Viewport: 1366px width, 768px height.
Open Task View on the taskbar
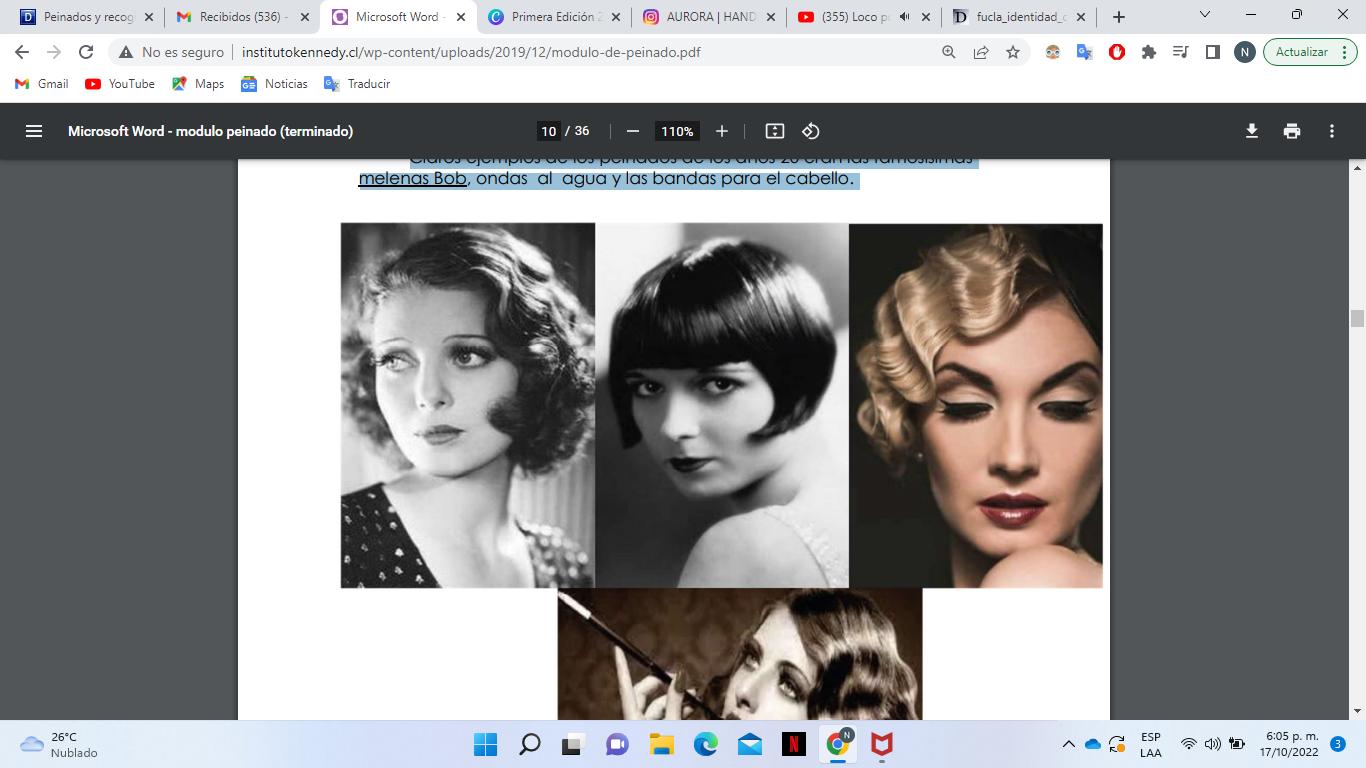(573, 744)
